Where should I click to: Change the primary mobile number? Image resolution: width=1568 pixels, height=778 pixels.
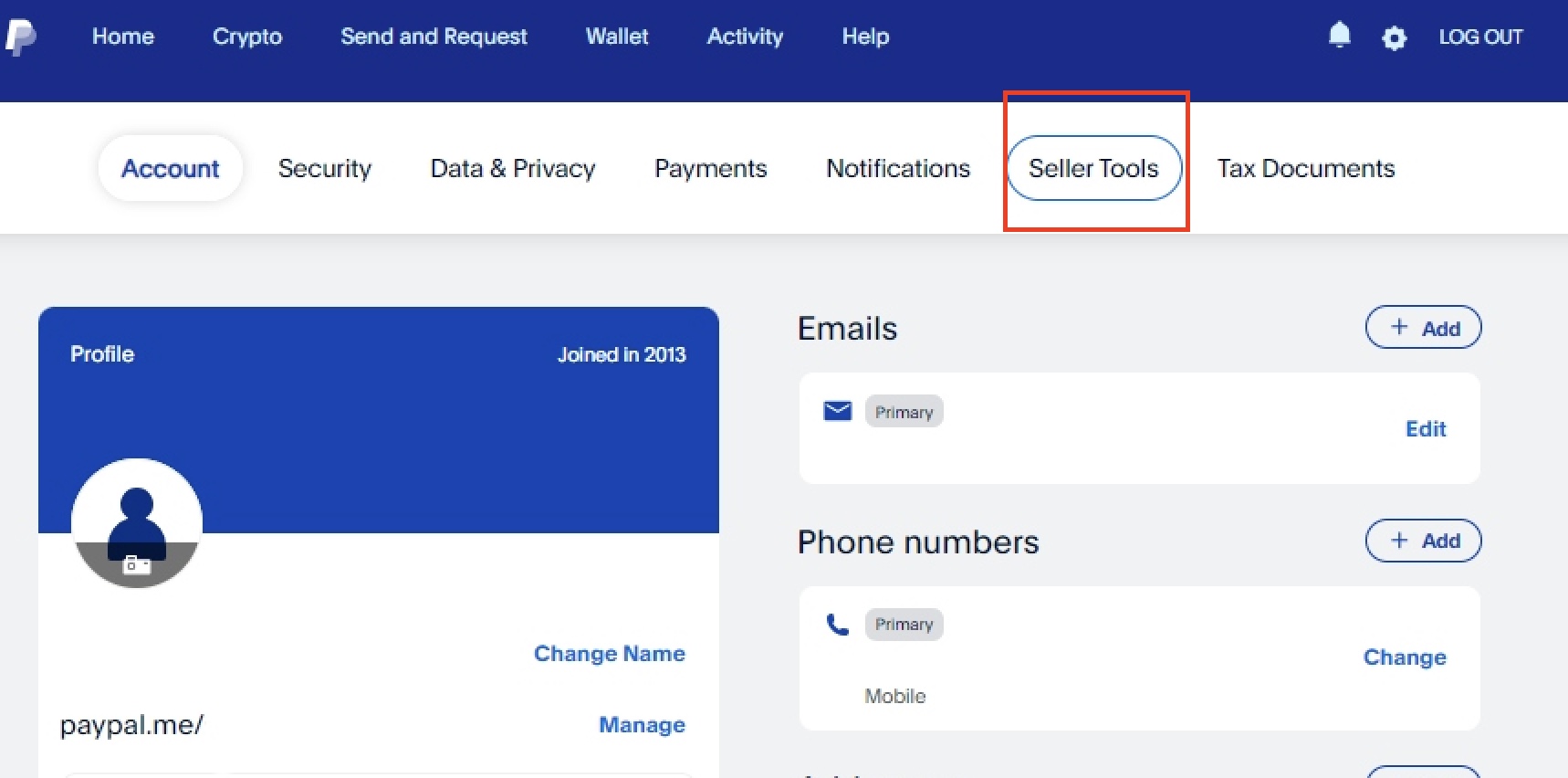[x=1405, y=657]
